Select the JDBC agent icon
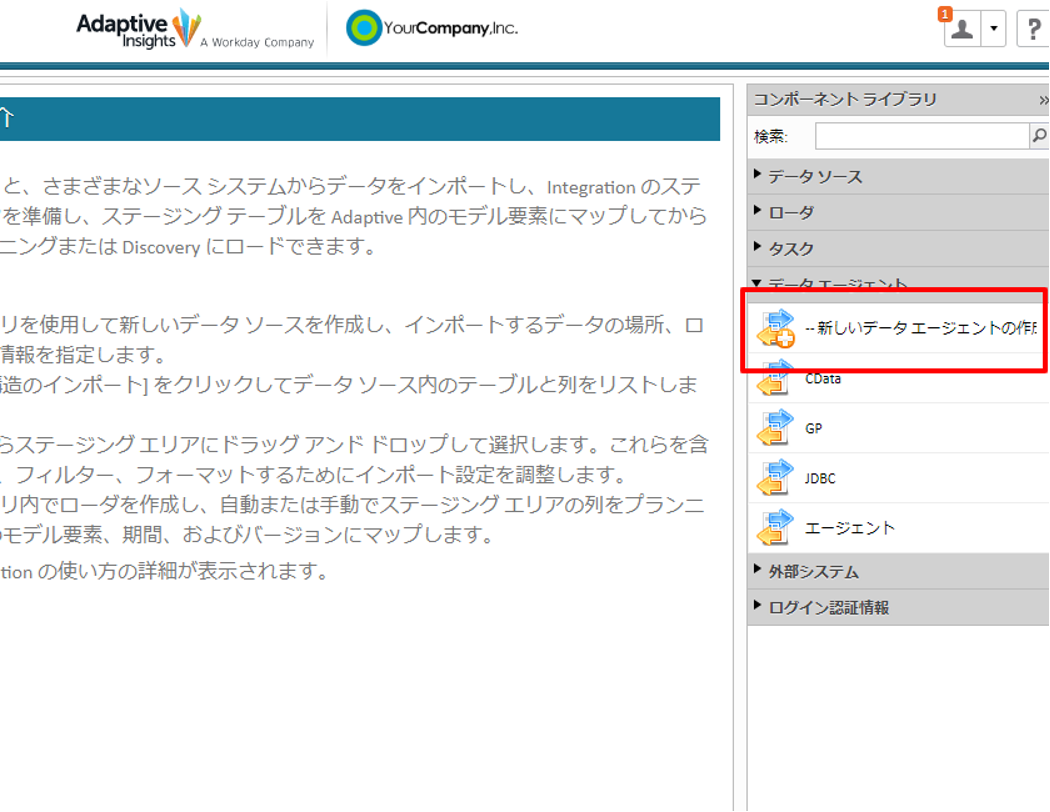This screenshot has width=1050, height=812. pyautogui.click(x=775, y=478)
